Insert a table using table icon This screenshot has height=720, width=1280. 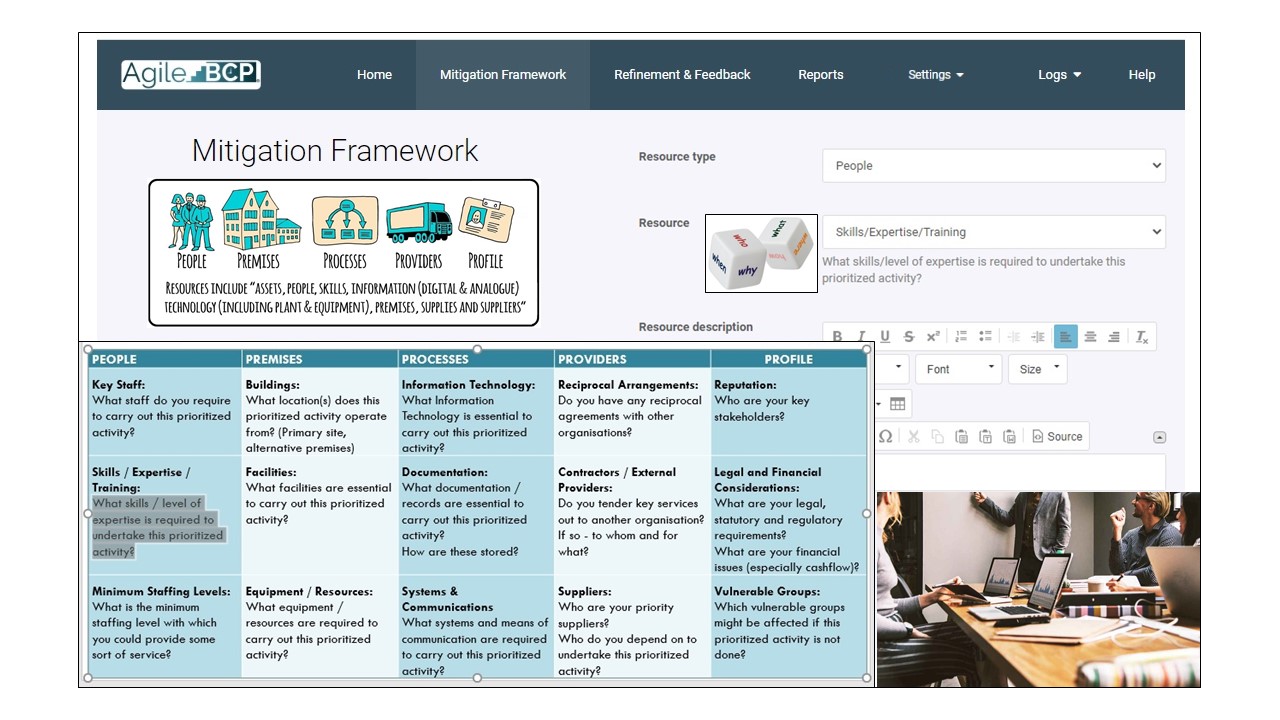(x=897, y=404)
